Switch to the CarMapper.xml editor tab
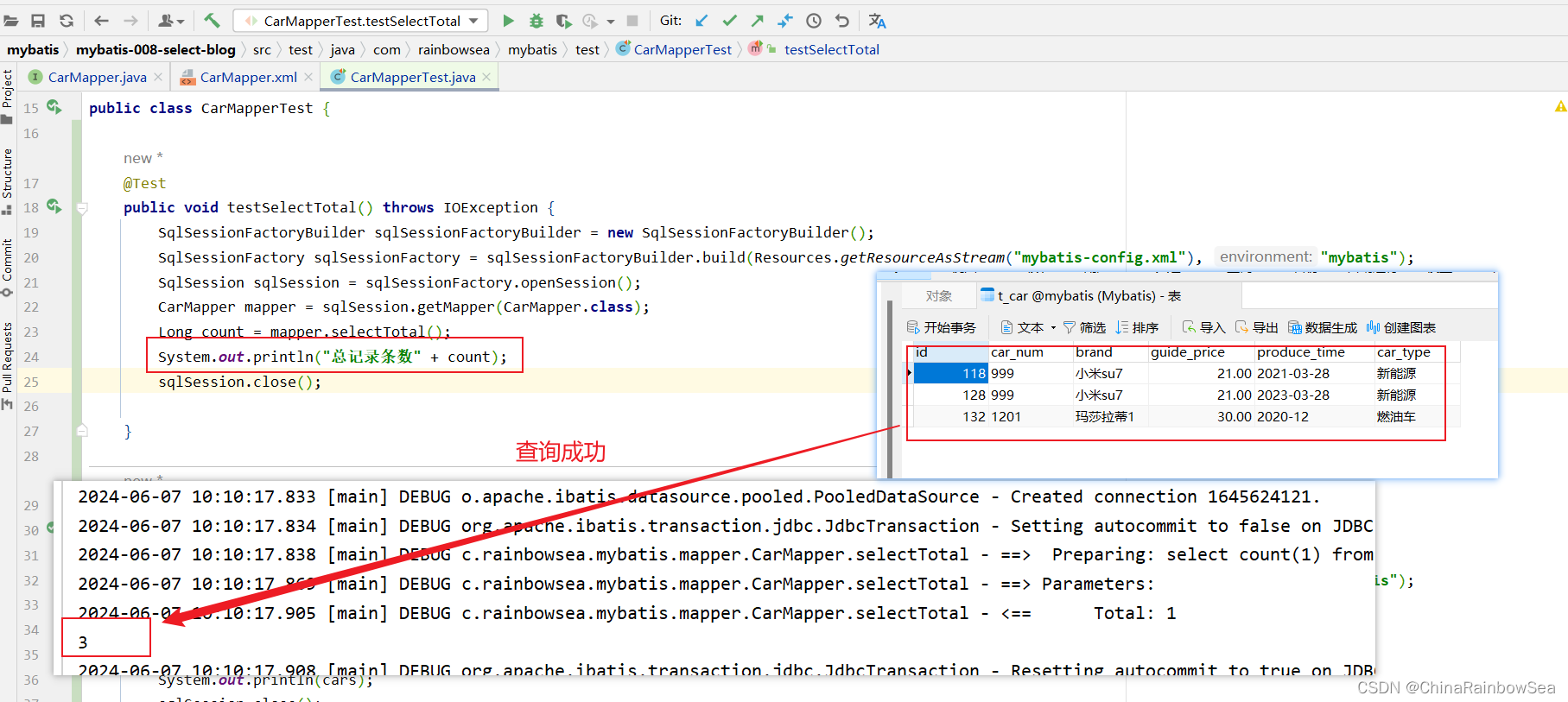 click(248, 78)
